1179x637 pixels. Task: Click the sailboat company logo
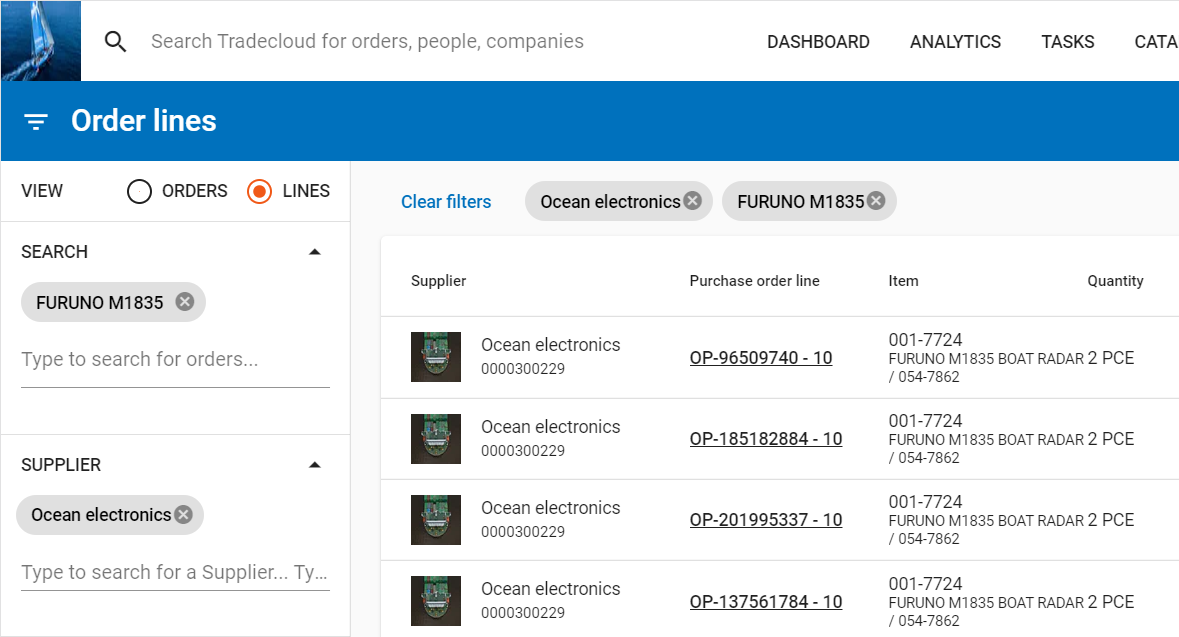(x=41, y=41)
